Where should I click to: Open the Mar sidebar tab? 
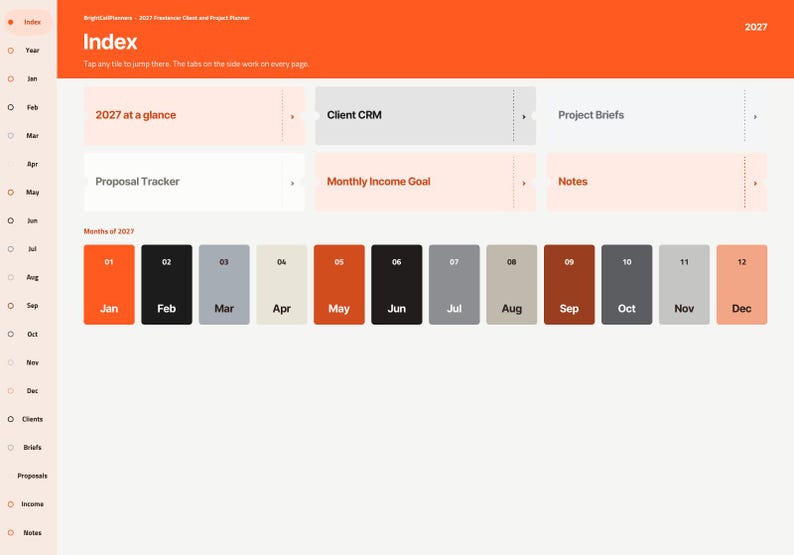click(28, 136)
